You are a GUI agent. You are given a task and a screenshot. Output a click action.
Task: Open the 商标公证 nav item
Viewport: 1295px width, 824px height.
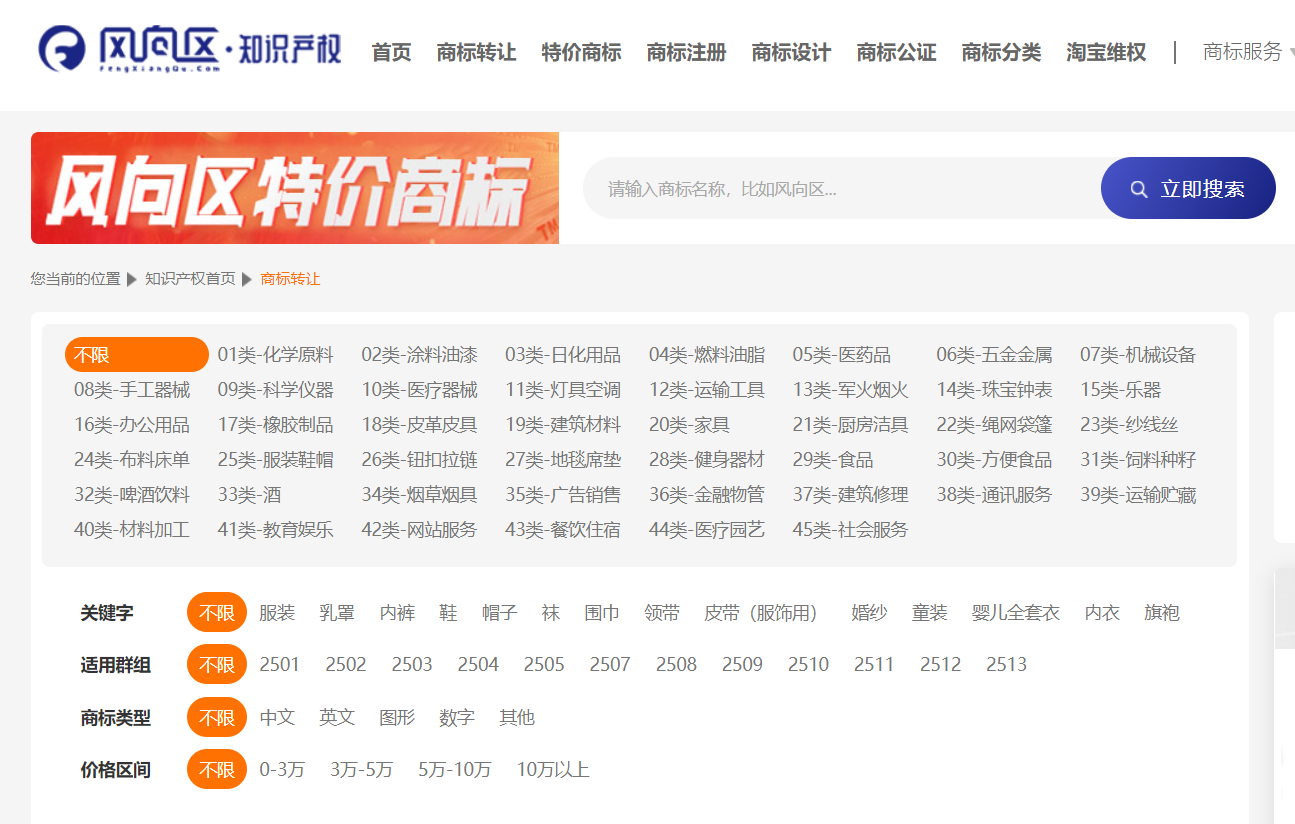point(896,52)
